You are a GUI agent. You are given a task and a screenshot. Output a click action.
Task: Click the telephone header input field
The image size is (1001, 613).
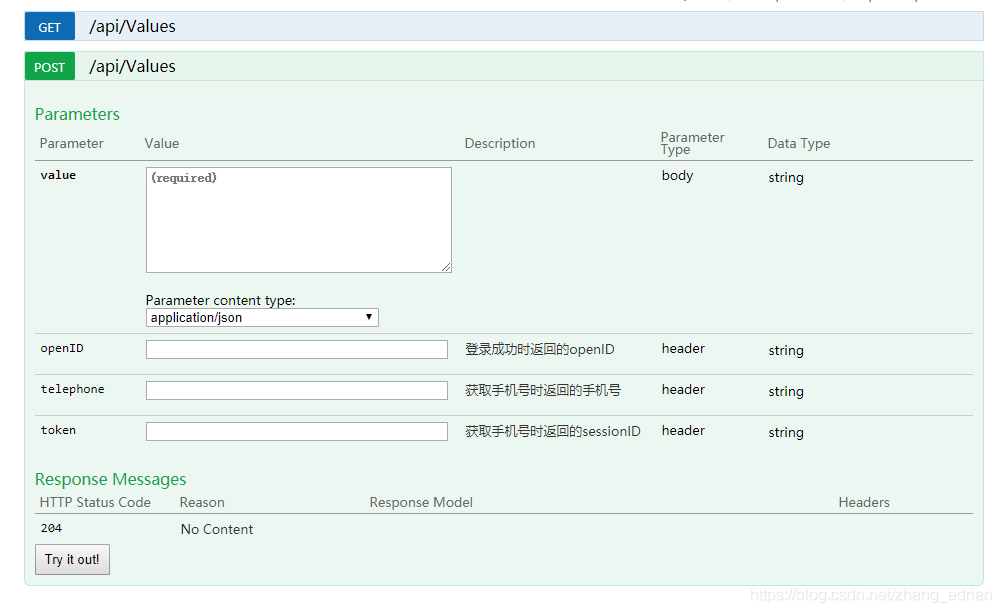pos(297,391)
